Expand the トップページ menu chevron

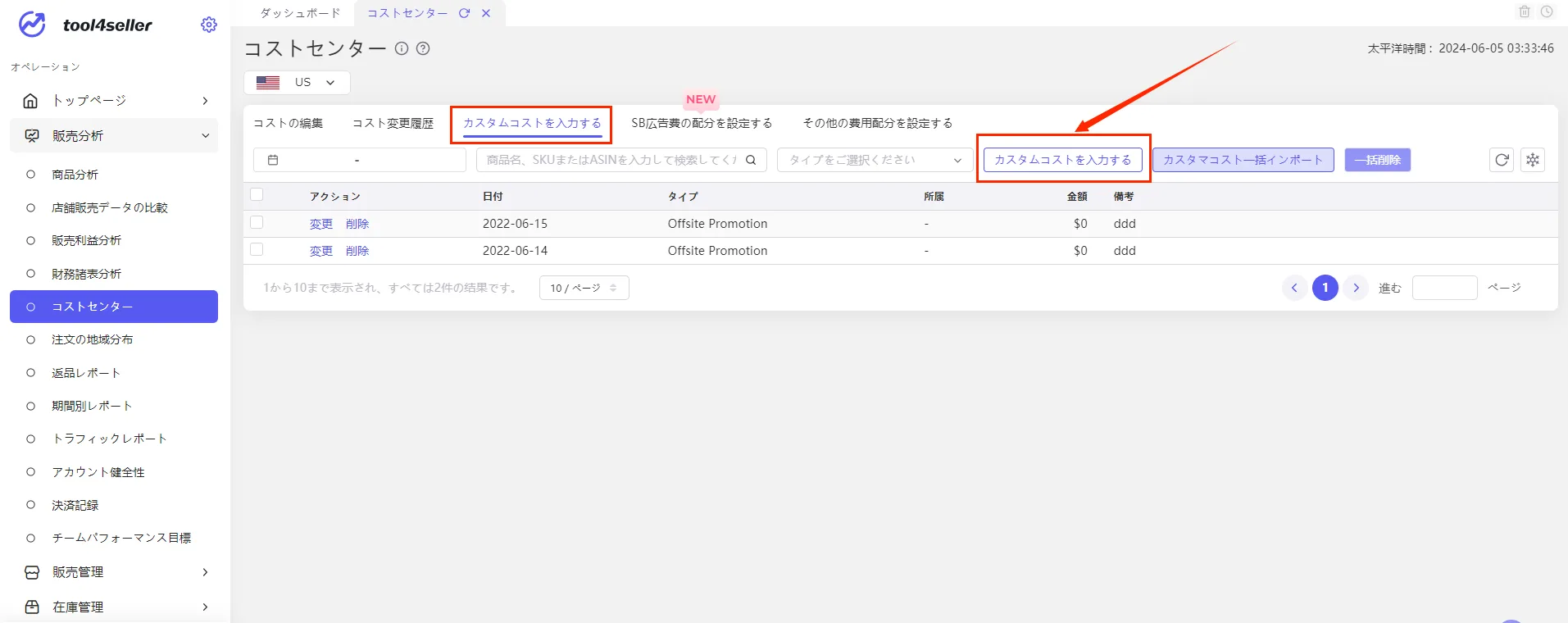[205, 101]
